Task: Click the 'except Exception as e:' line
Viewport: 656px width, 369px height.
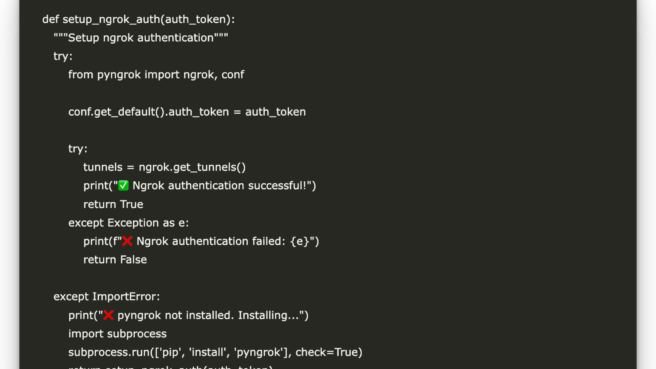Action: coord(128,223)
